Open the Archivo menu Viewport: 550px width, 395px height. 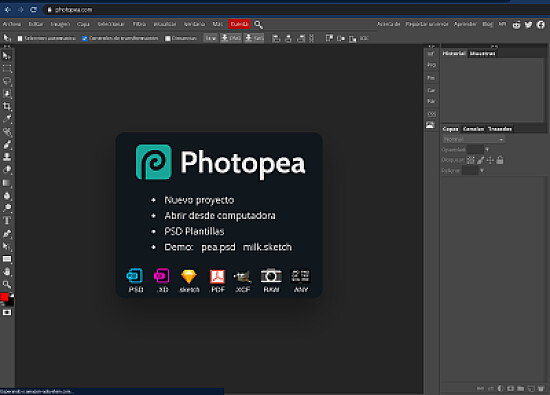12,24
